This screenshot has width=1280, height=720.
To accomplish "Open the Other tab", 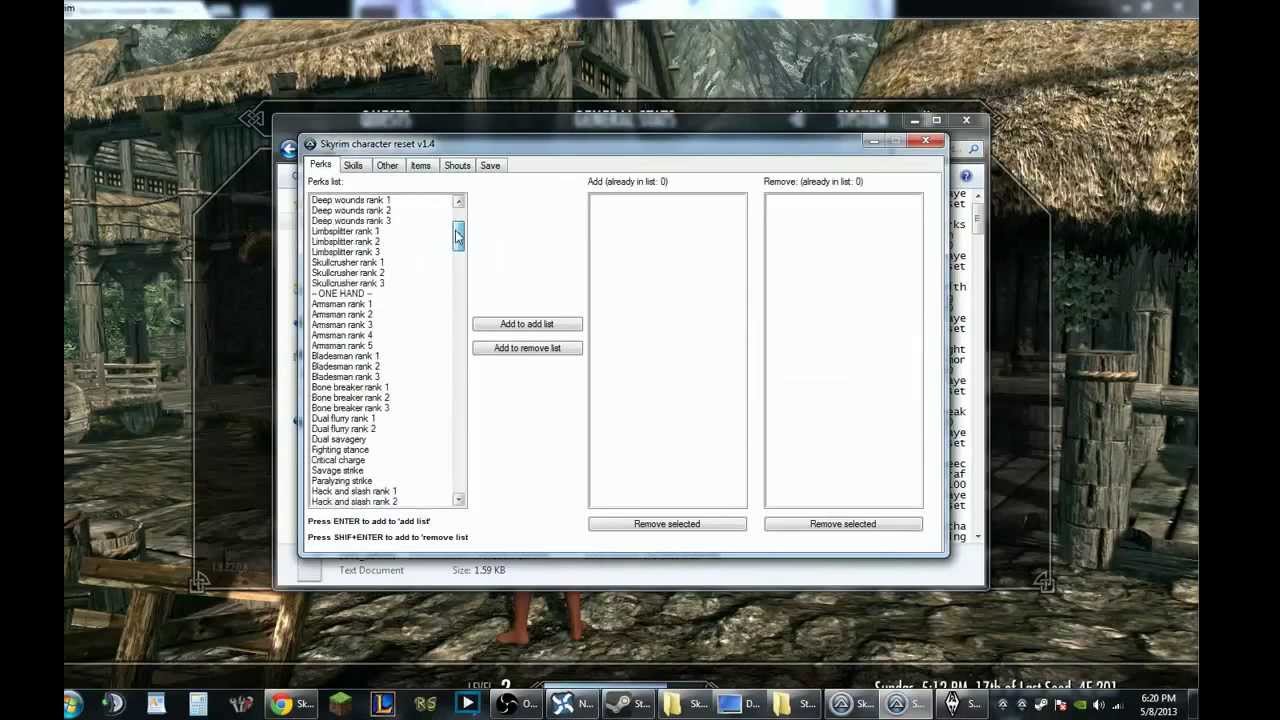I will point(387,165).
